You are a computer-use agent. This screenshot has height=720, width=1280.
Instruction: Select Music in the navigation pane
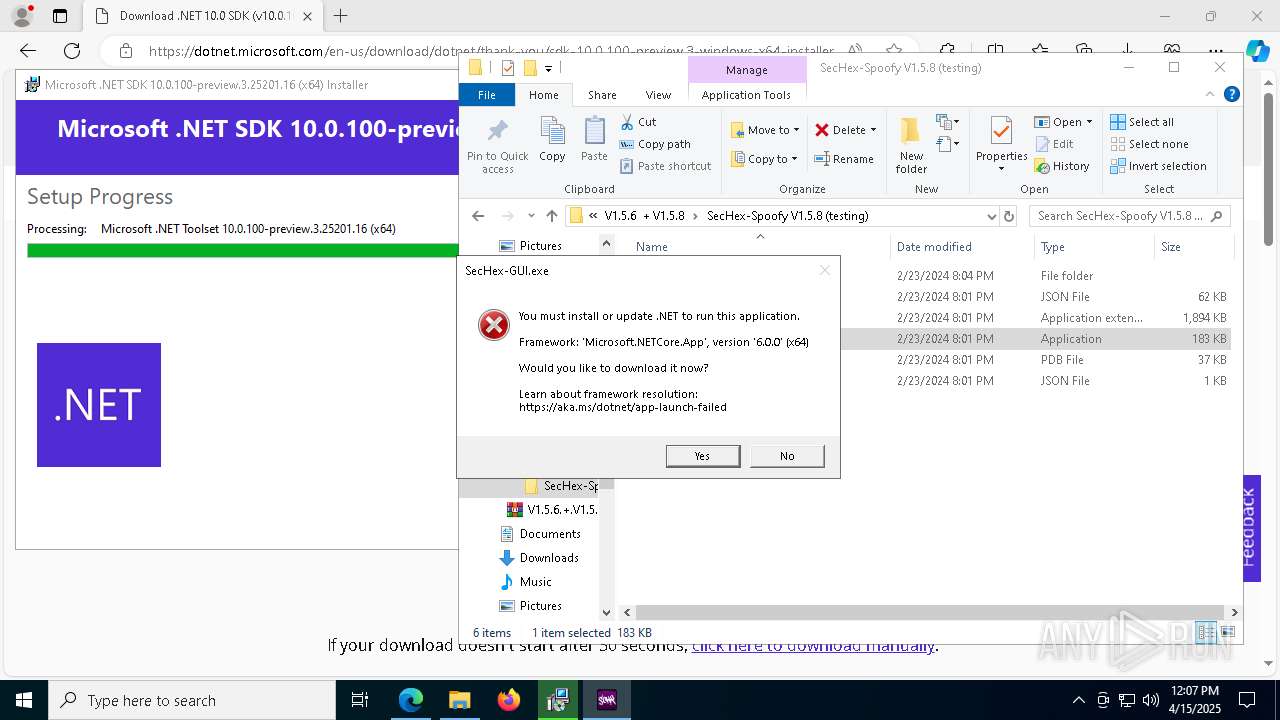pyautogui.click(x=534, y=582)
